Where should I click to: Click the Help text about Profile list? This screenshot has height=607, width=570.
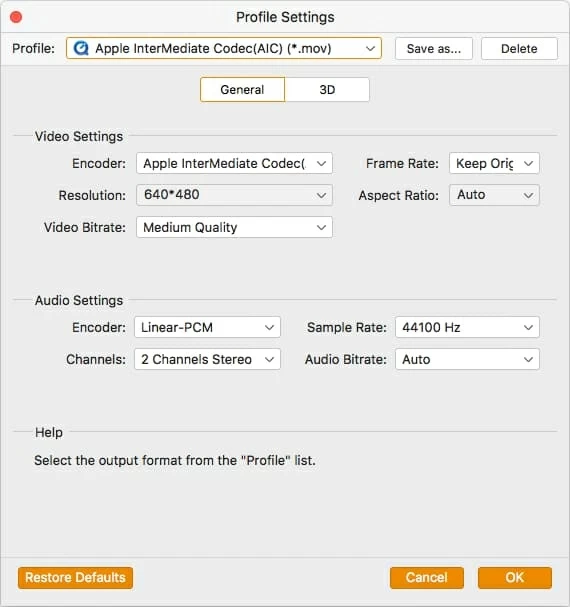pos(175,461)
